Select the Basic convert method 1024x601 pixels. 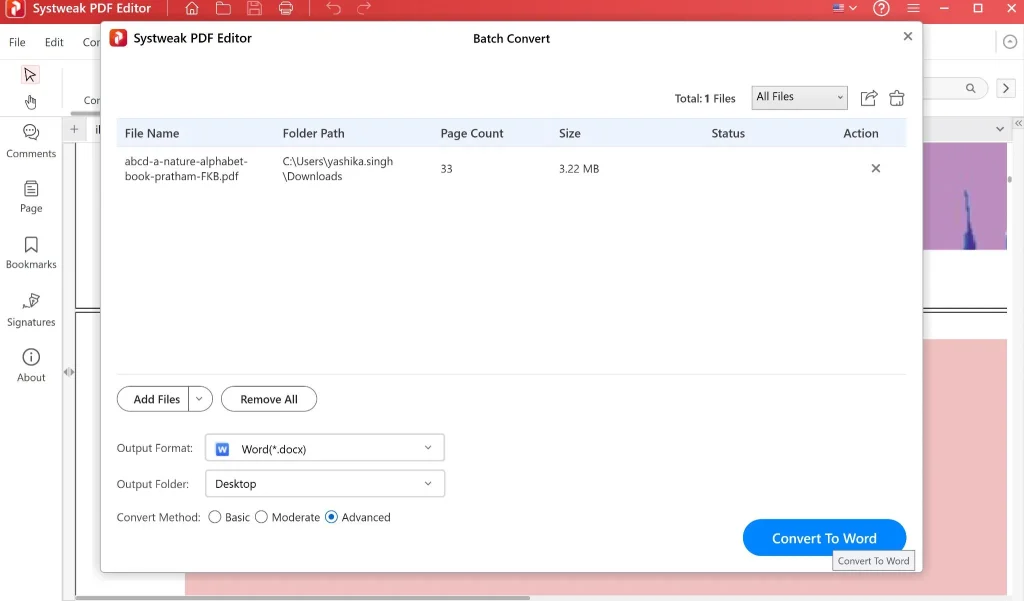click(x=214, y=517)
